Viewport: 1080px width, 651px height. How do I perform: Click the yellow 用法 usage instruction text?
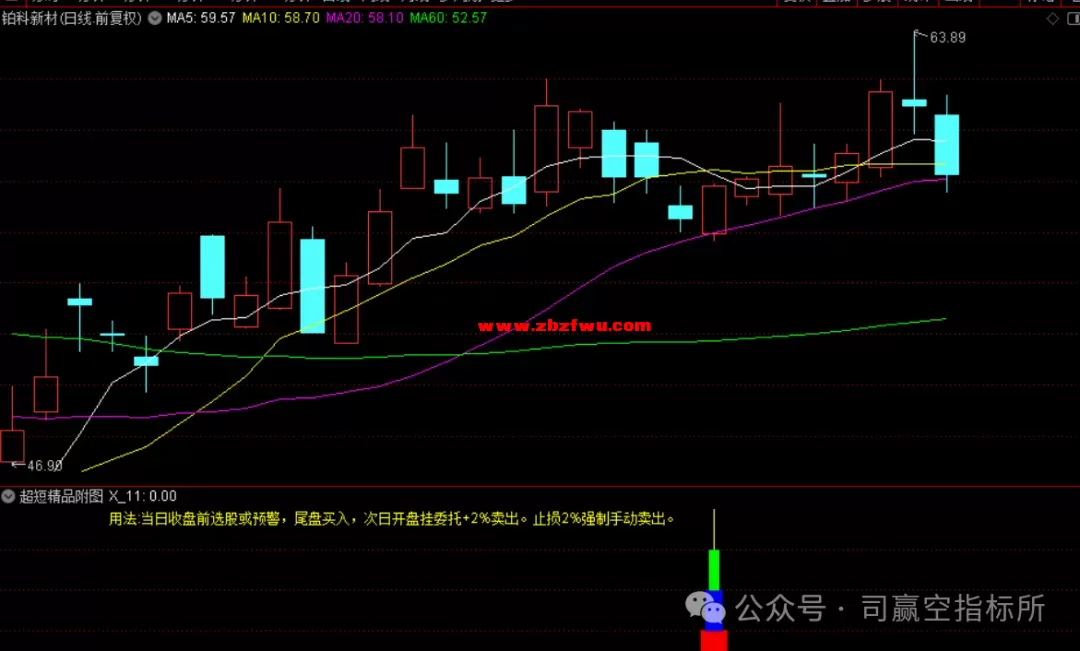click(x=392, y=519)
